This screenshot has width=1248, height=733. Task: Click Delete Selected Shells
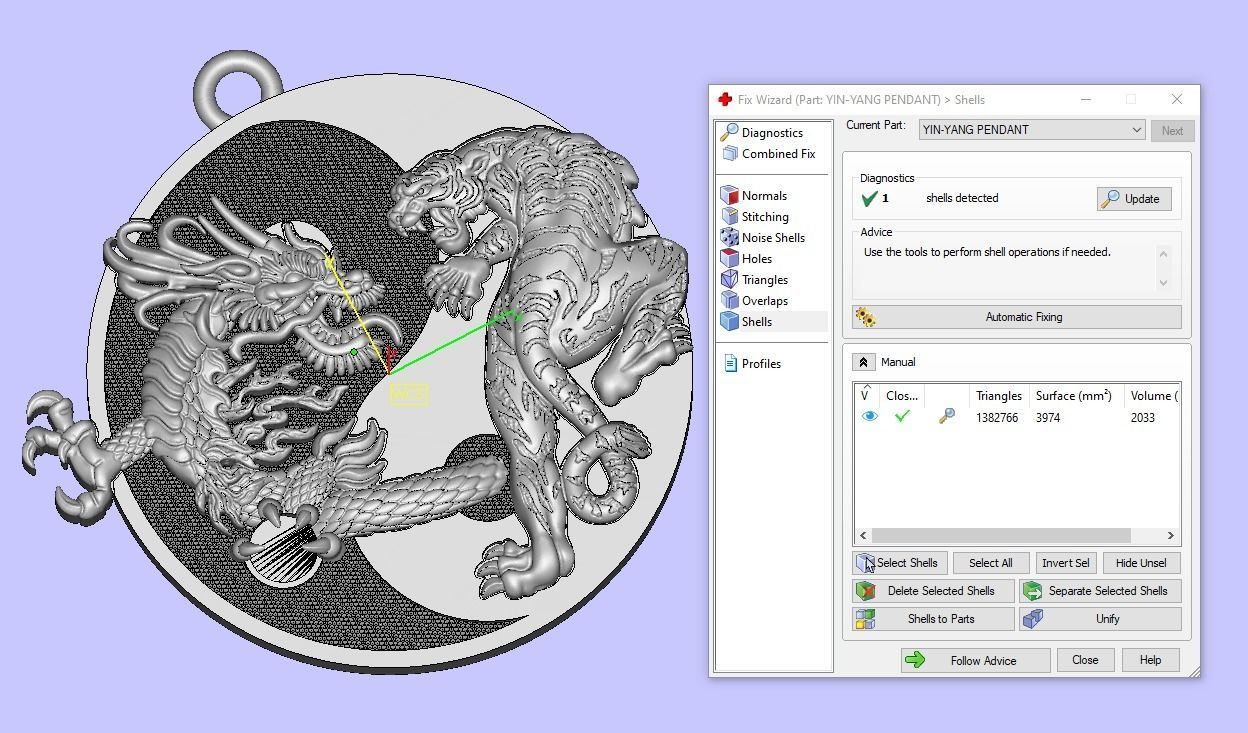(x=933, y=591)
